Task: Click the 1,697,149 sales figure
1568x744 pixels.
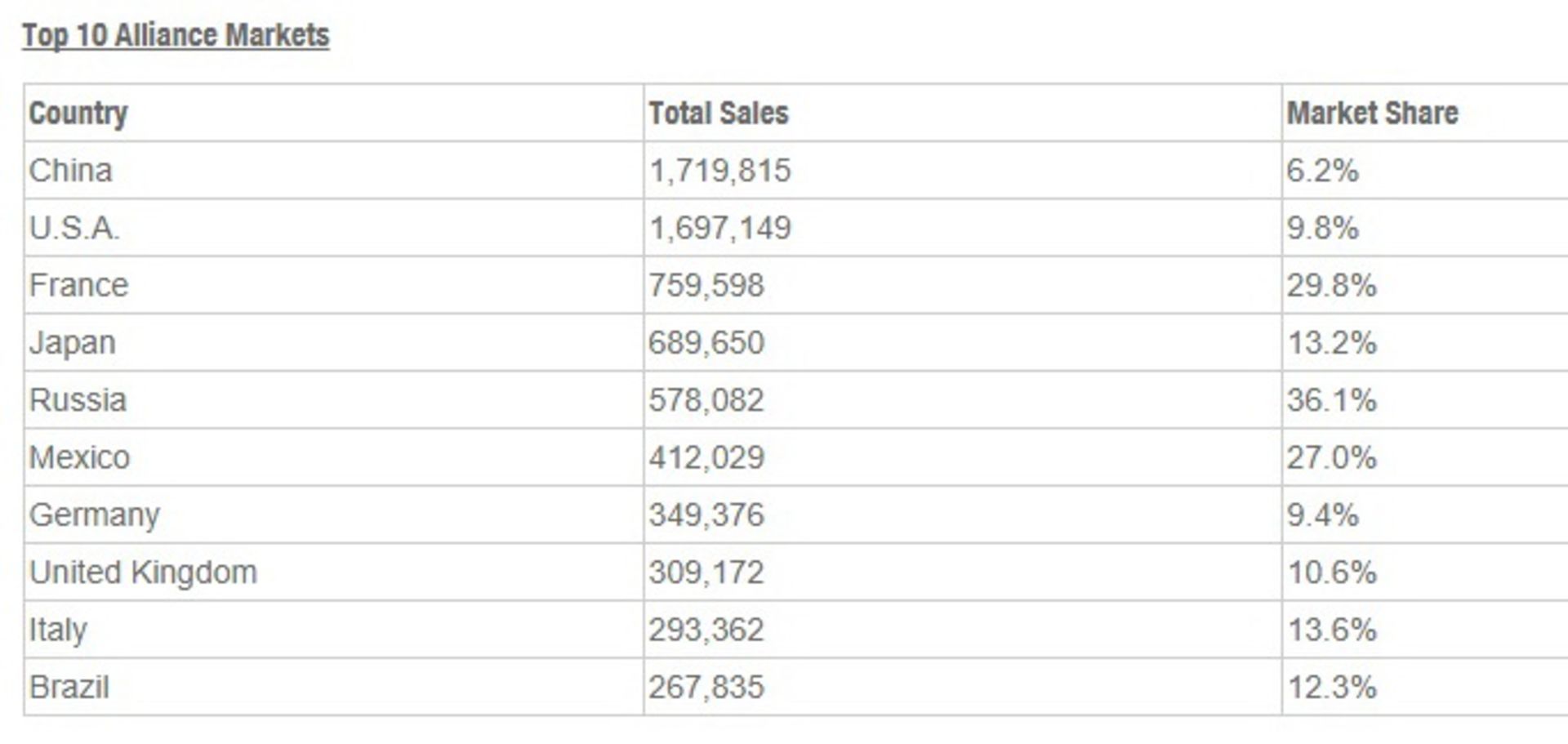Action: coord(719,228)
